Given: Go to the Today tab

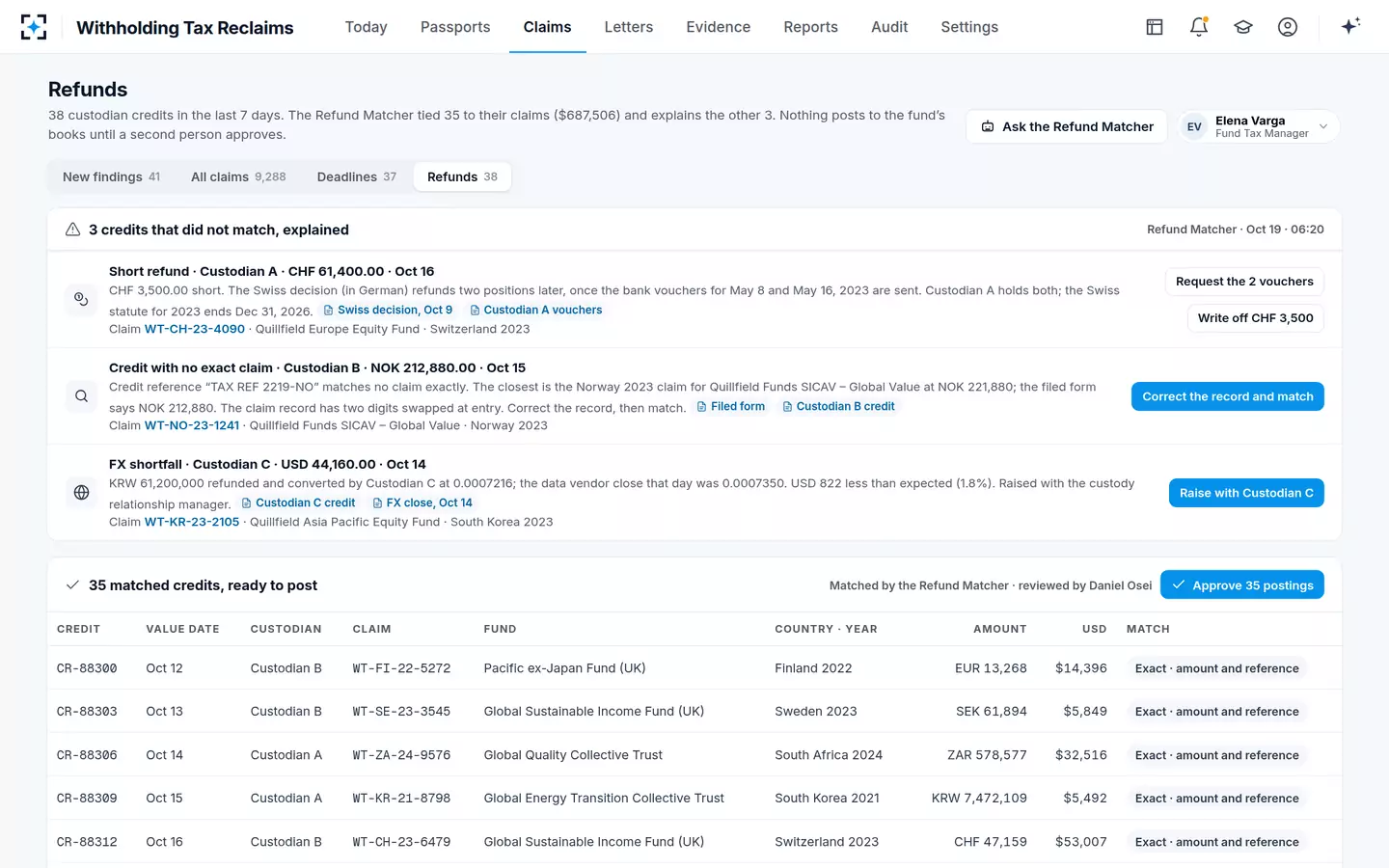Looking at the screenshot, I should click(x=367, y=27).
